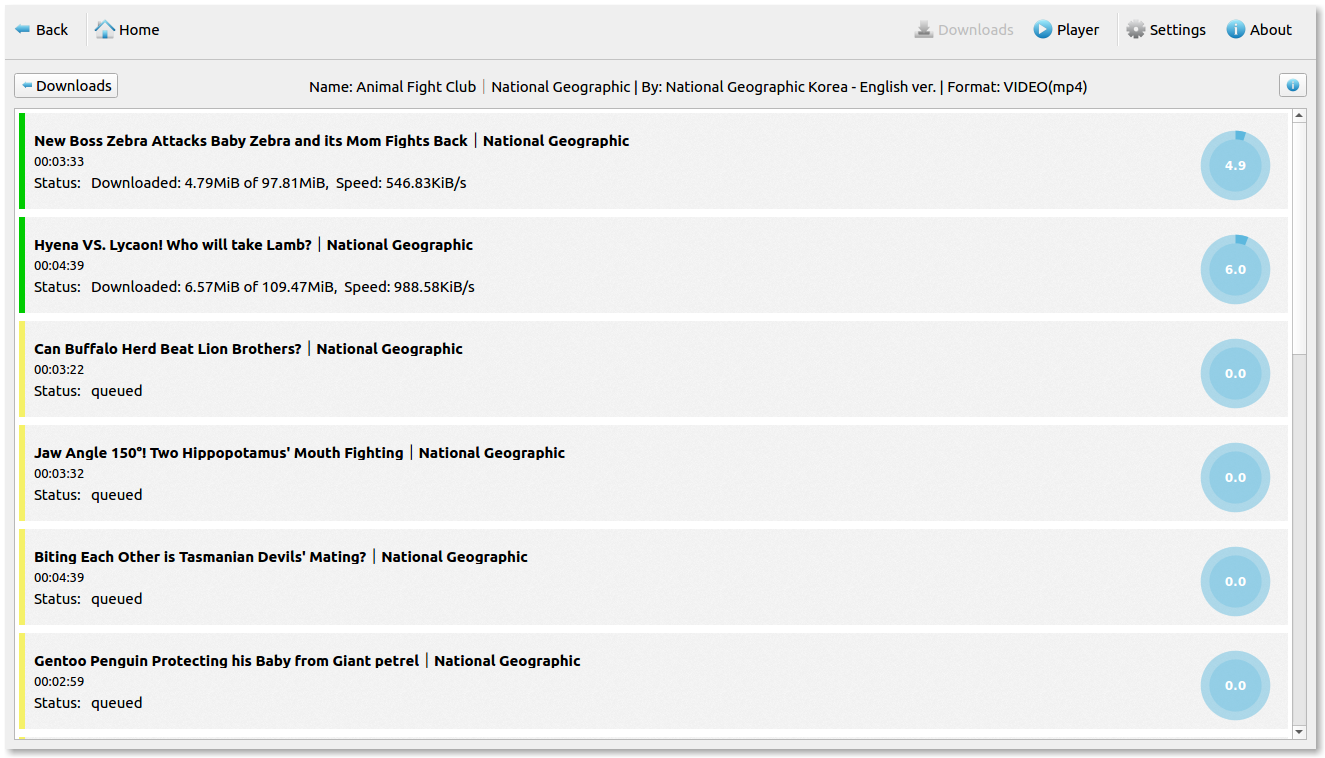Screen dimensions: 1325x758
Task: Click the scrollbar up arrow
Action: click(1299, 116)
